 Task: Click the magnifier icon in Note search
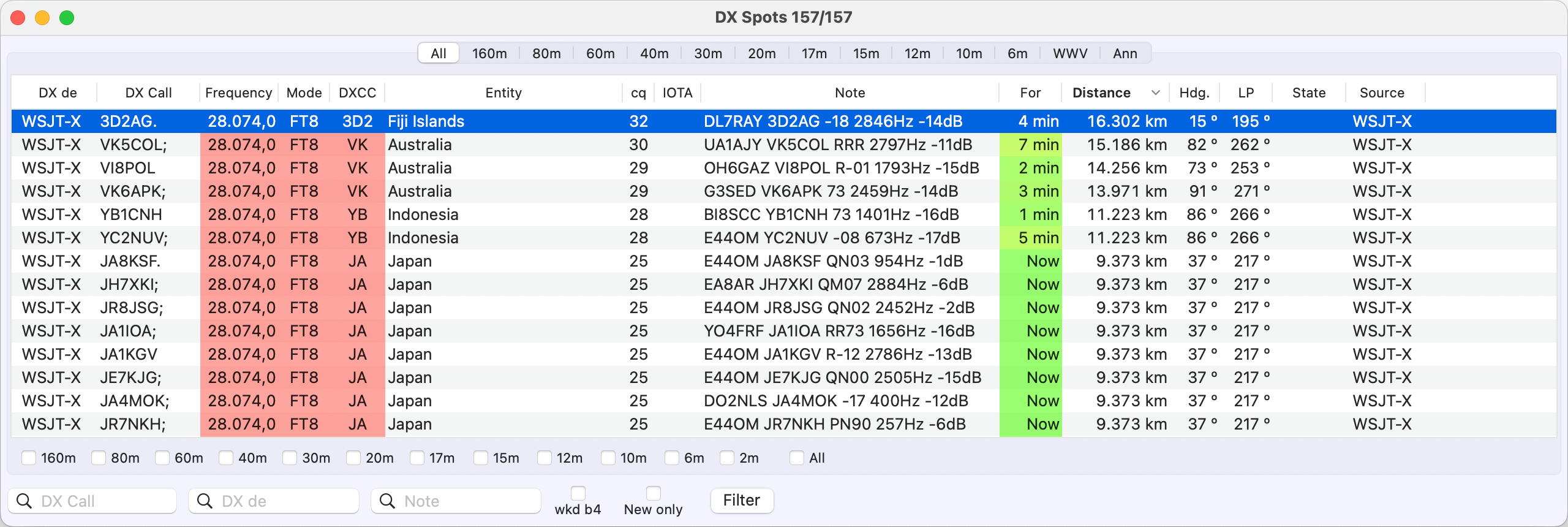coord(388,501)
